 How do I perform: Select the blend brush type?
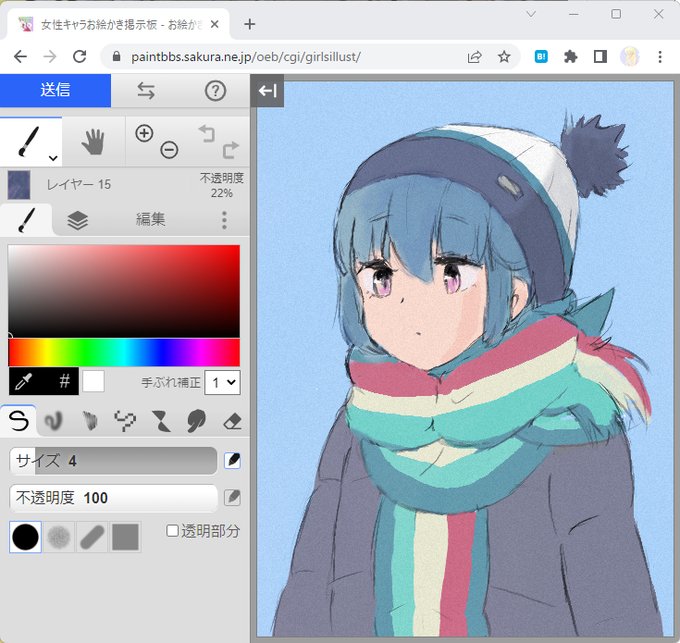coord(54,421)
